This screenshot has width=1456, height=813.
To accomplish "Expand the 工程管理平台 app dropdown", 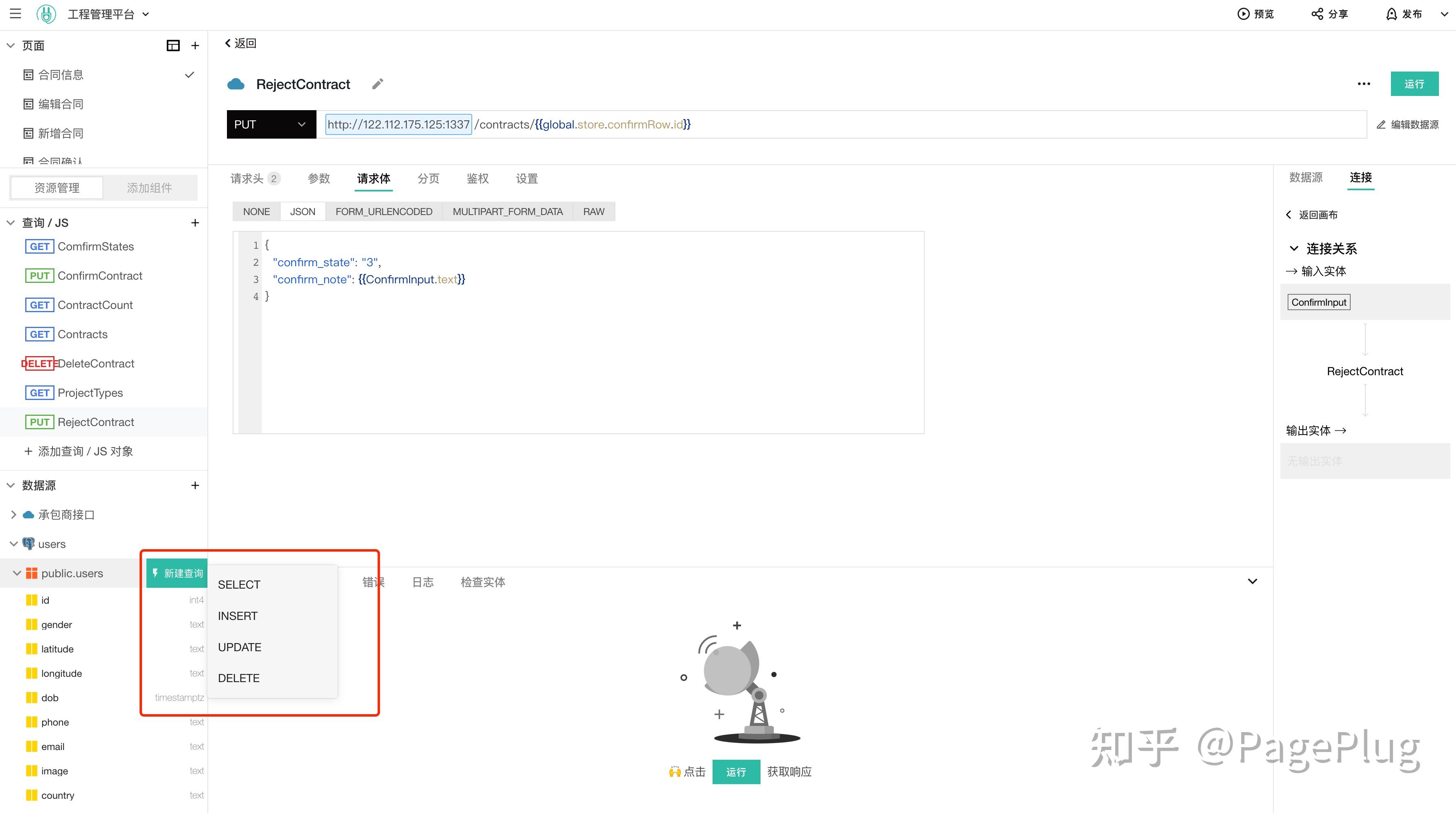I will click(x=146, y=13).
